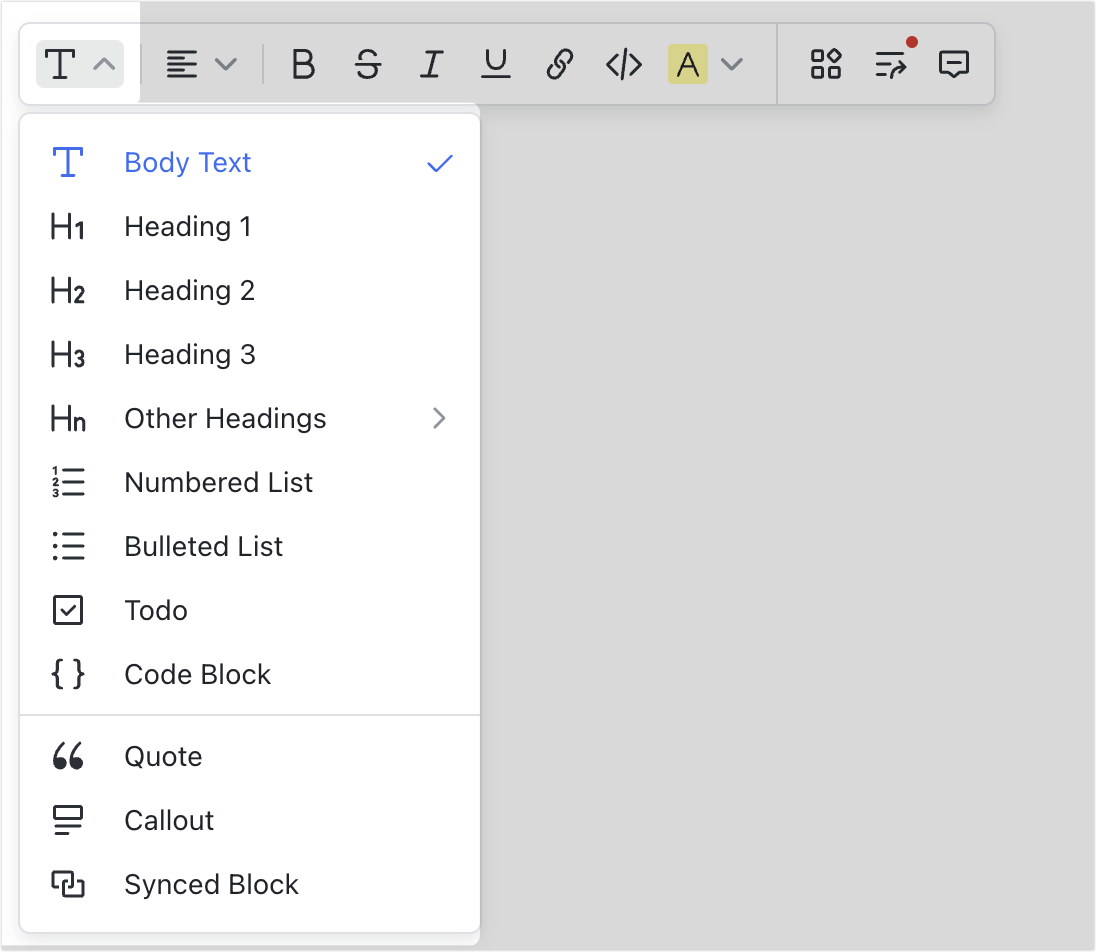Toggle italic formatting
The image size is (1096, 952).
431,64
